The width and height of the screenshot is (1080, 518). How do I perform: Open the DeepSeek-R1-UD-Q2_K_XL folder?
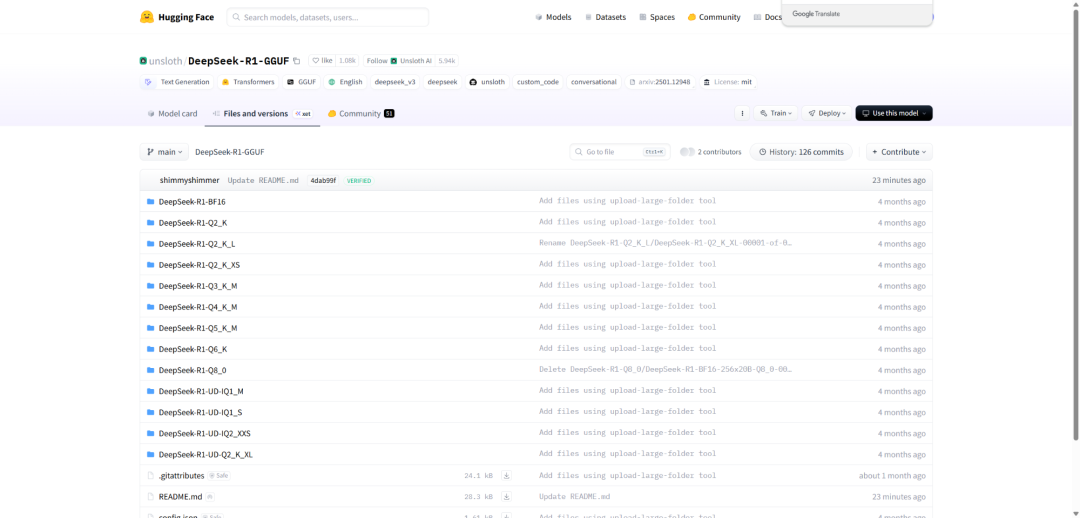click(206, 455)
